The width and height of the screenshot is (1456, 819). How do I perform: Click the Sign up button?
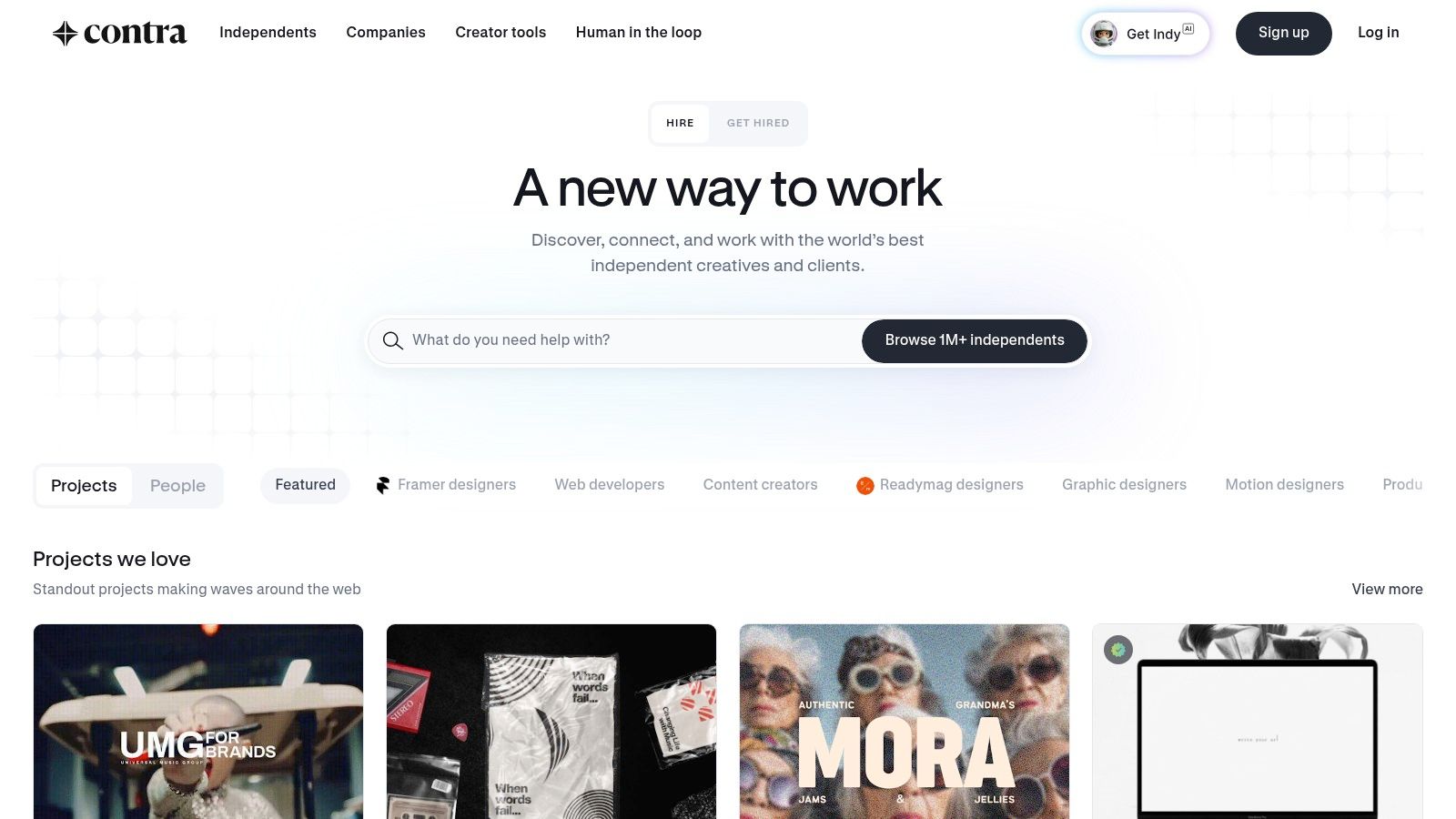click(1283, 34)
